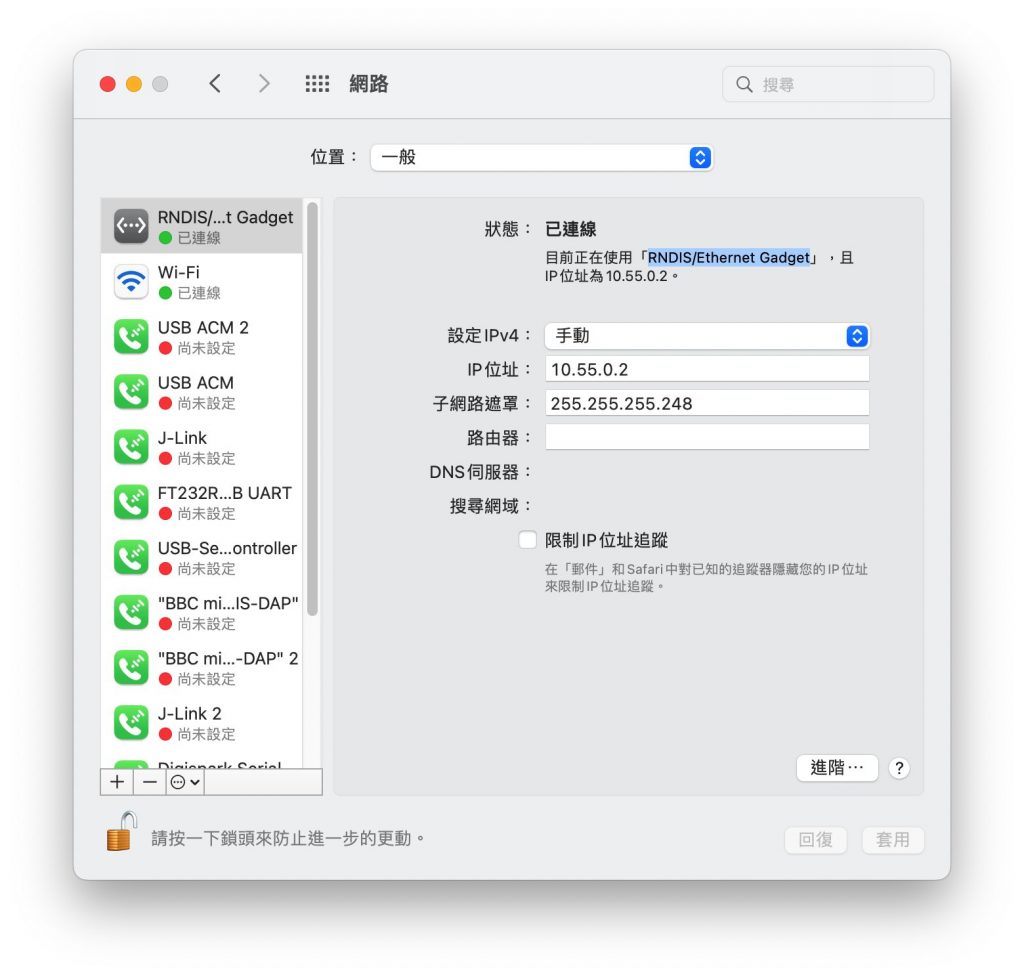Select J-Link in the service list

click(x=201, y=447)
